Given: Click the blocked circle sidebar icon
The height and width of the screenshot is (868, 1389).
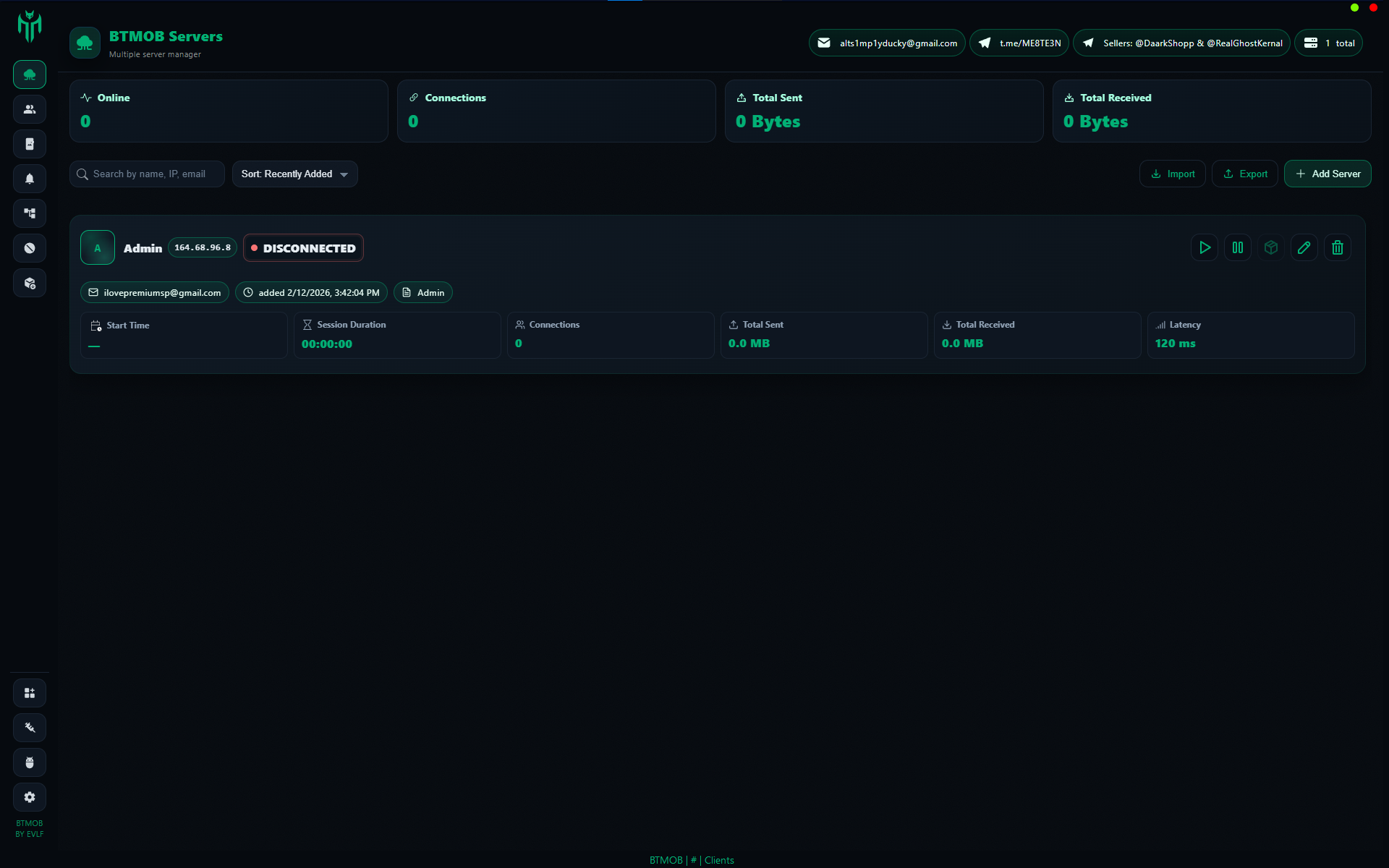Looking at the screenshot, I should pos(30,248).
